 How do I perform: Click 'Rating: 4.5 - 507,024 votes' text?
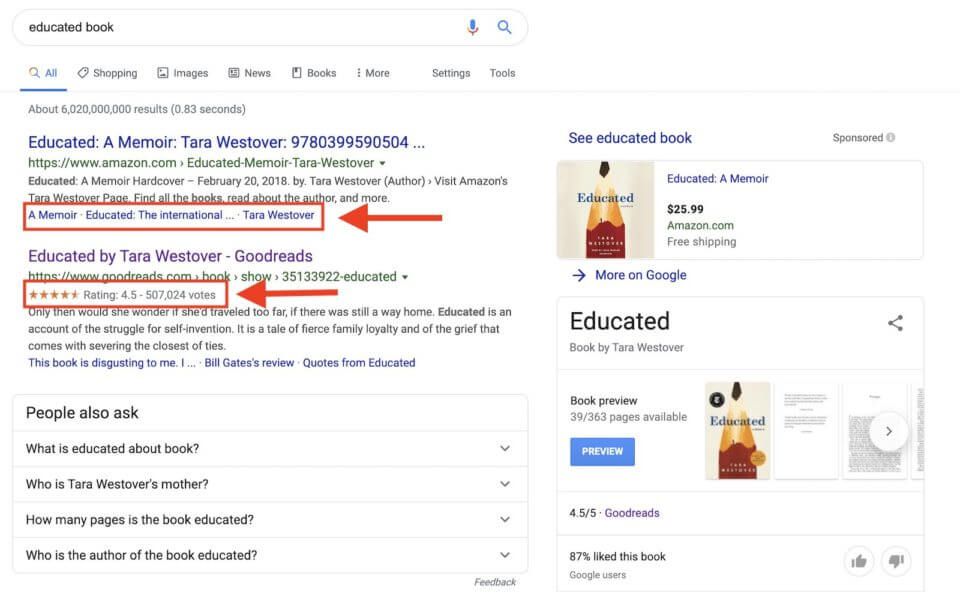[149, 295]
